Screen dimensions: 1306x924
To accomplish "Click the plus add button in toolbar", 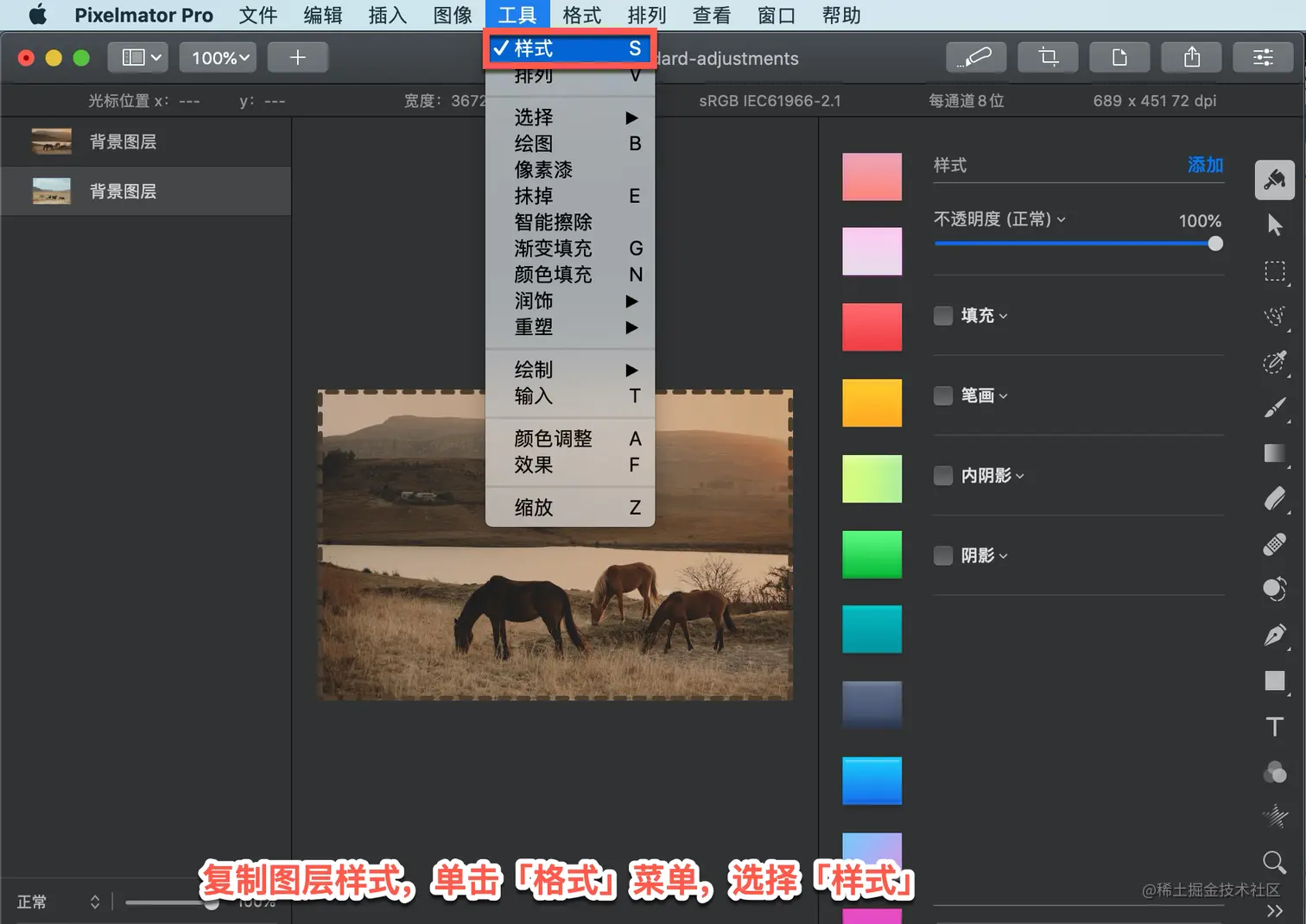I will tap(297, 57).
